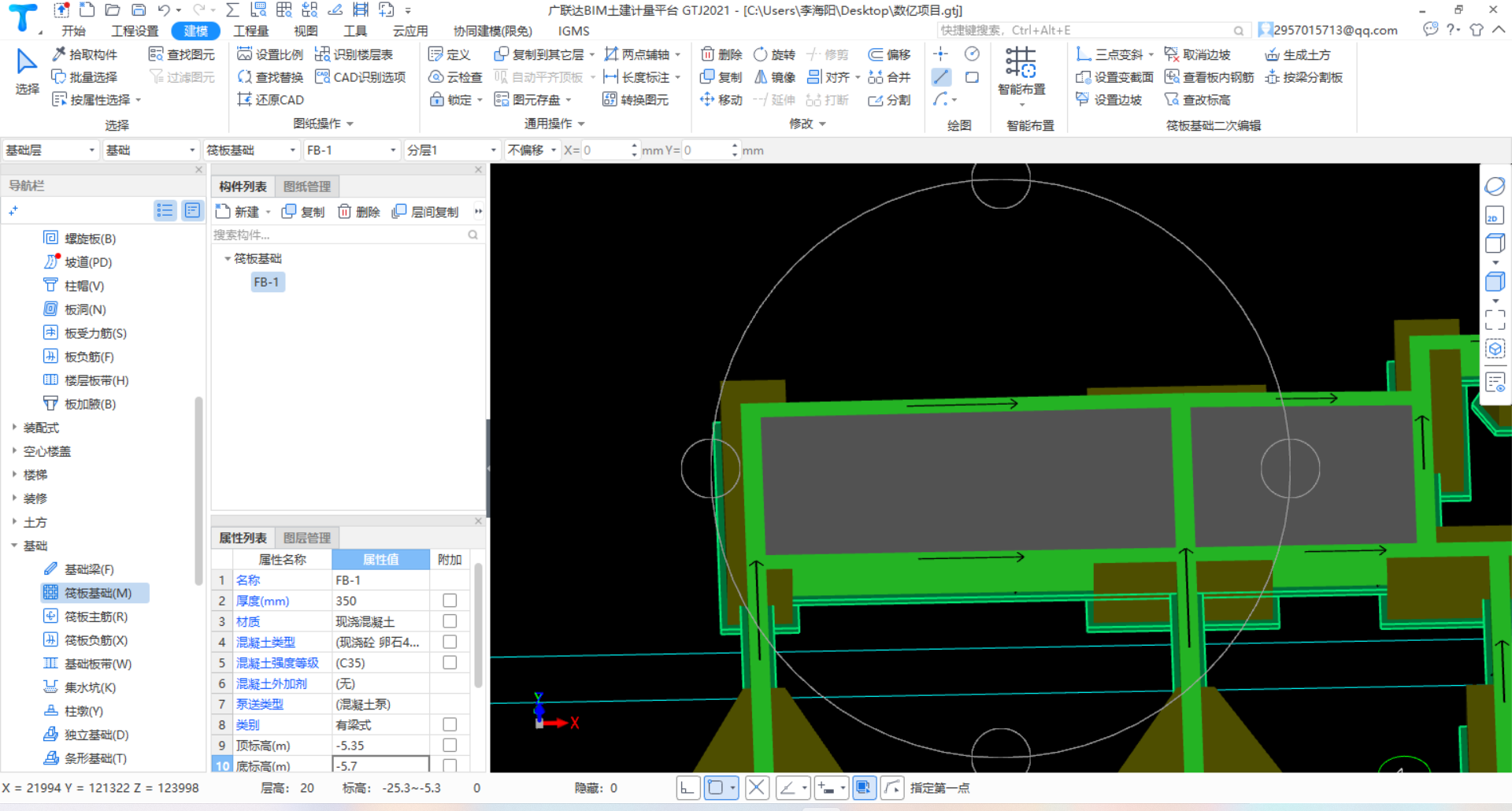Image resolution: width=1512 pixels, height=811 pixels.
Task: Check the 附加 box for 混凝土强度等级
Action: click(450, 662)
